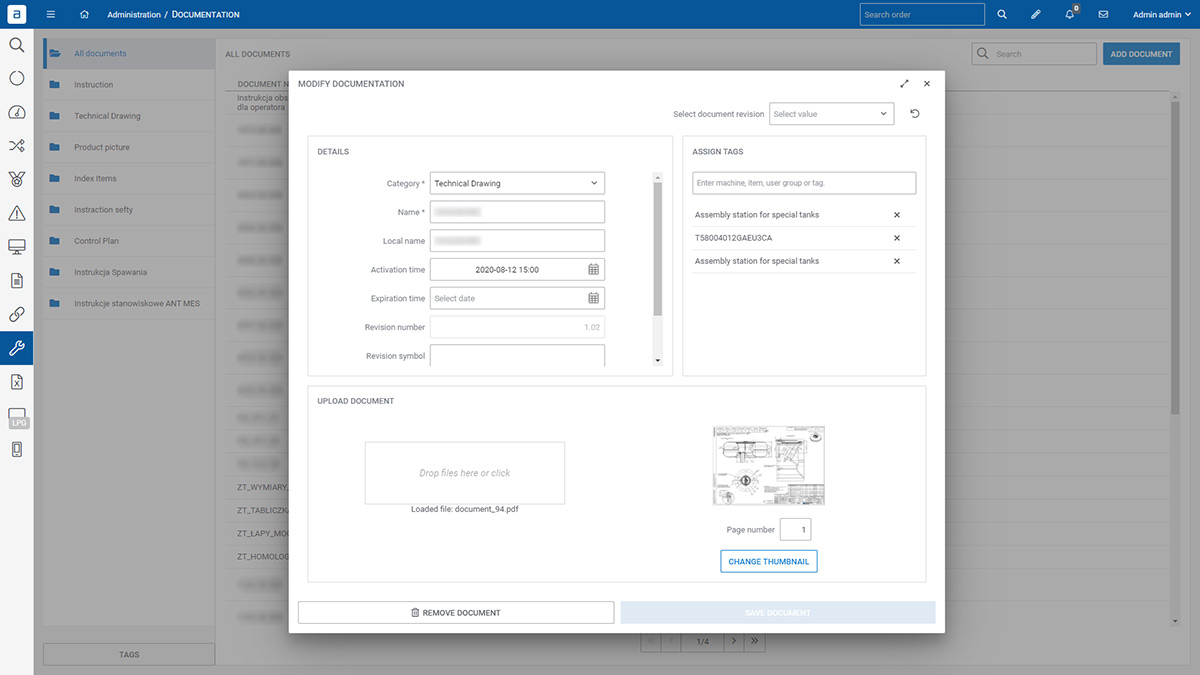Click the Drop files here upload area

pyautogui.click(x=465, y=473)
